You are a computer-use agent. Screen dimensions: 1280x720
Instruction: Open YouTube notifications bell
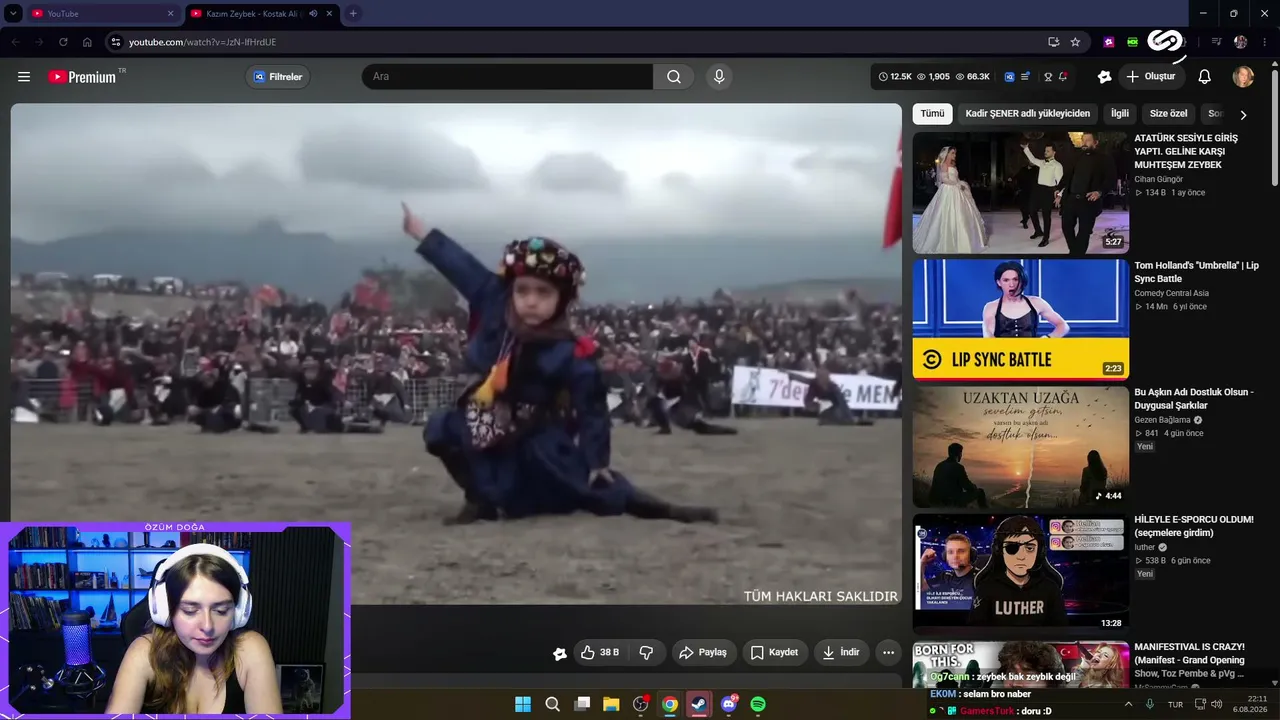(x=1205, y=77)
